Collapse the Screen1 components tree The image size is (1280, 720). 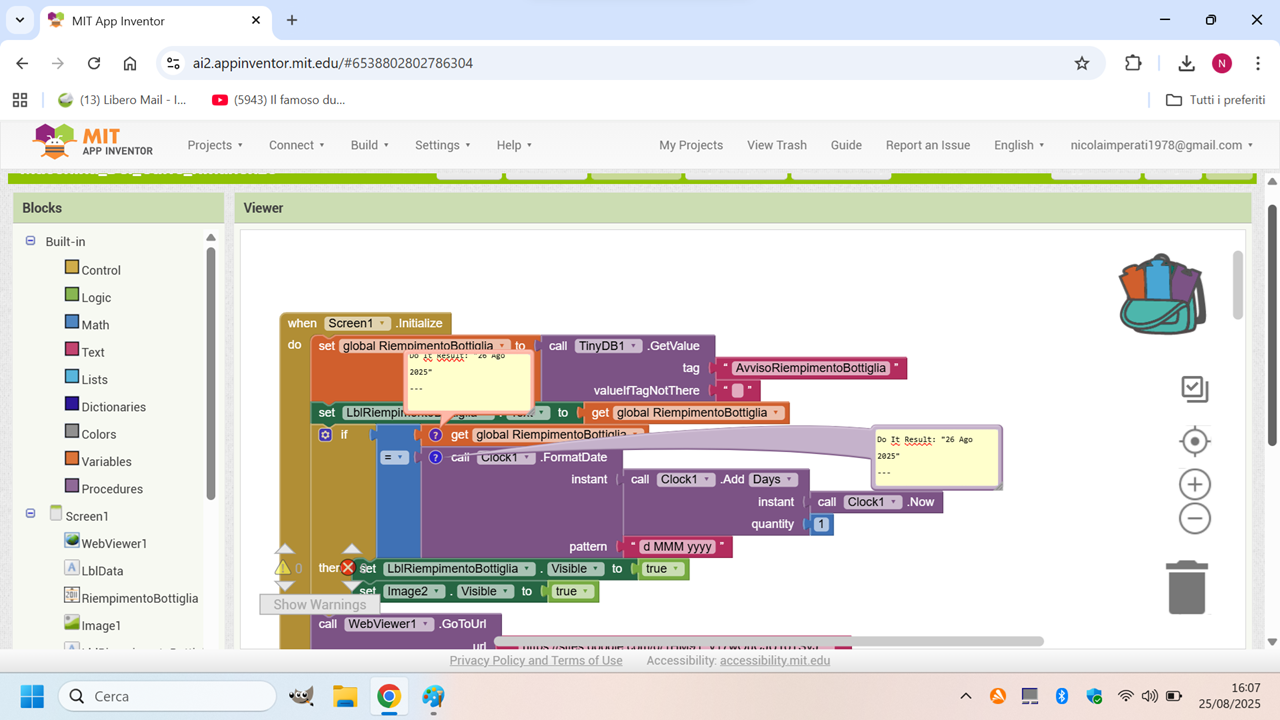pos(30,514)
